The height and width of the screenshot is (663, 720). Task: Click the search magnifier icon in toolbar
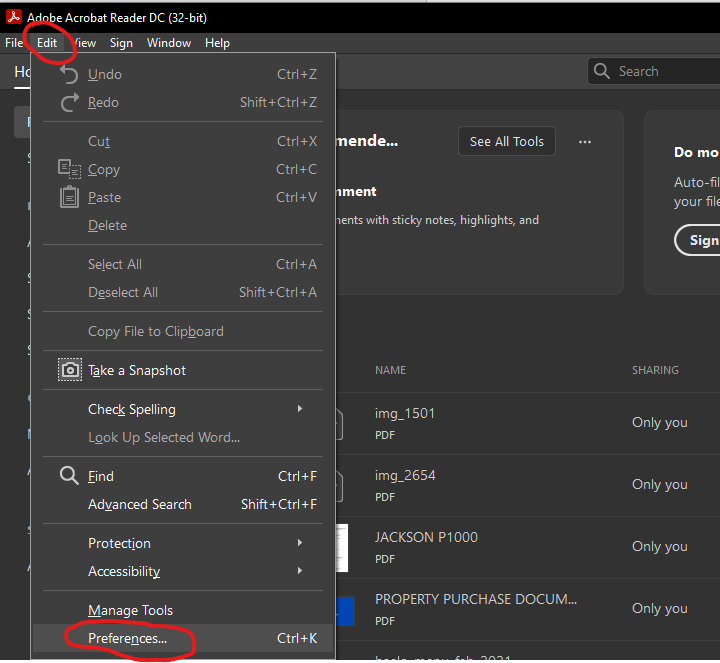coord(602,71)
